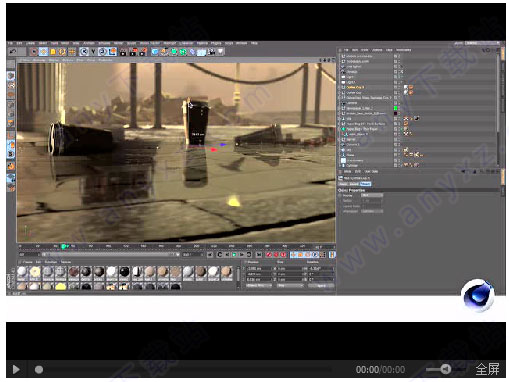Open the size mode dropdown in Coordinates panel

tap(290, 286)
